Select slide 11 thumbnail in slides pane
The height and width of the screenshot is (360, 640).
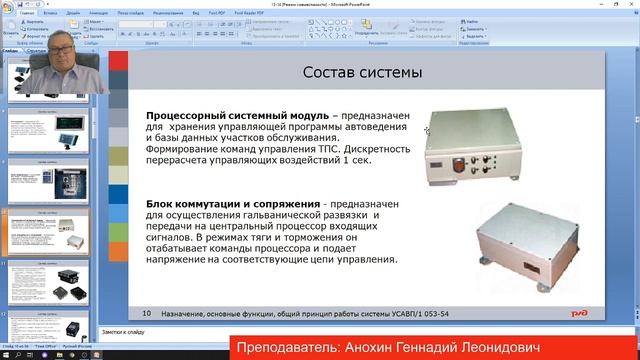48,283
